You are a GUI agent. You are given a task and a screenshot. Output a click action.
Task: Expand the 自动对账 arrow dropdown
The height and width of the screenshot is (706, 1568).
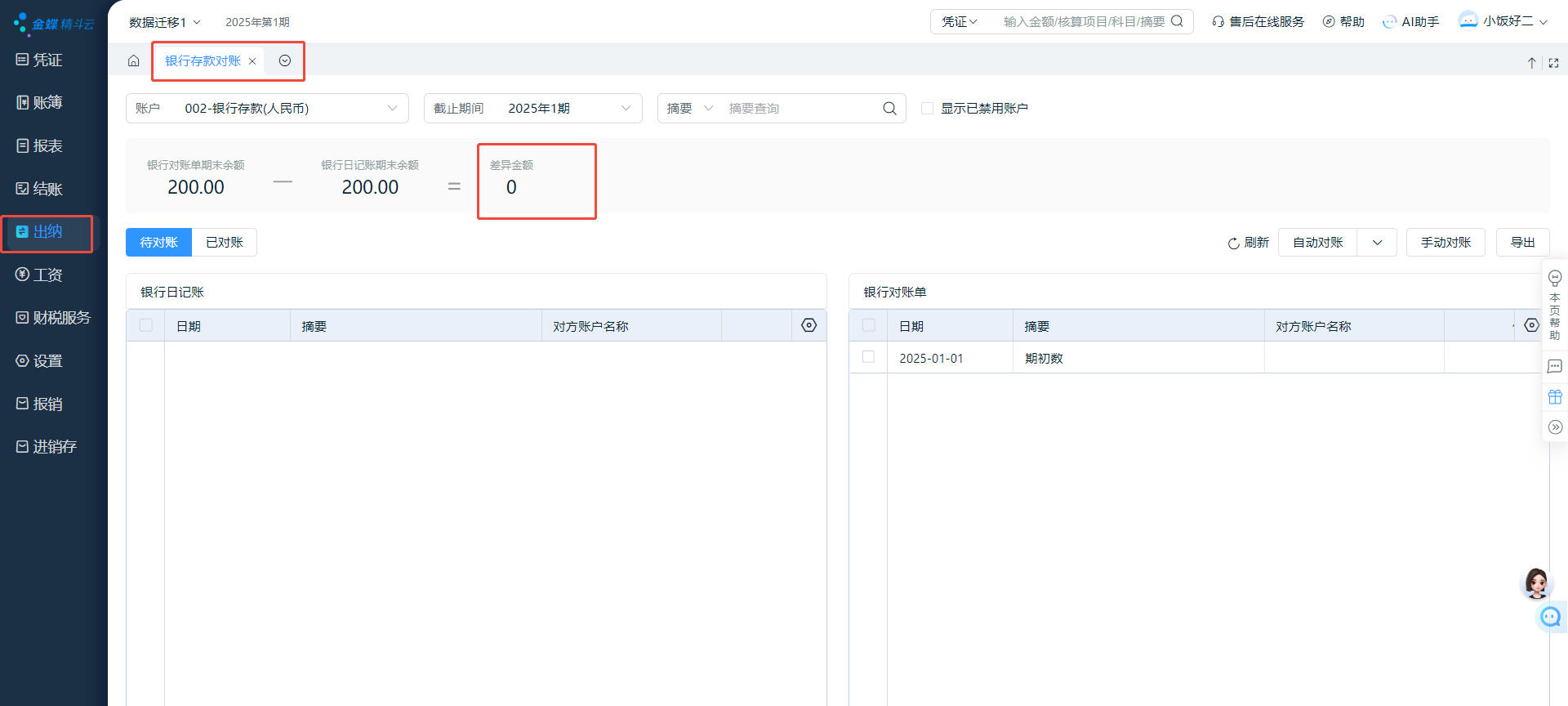pos(1377,243)
